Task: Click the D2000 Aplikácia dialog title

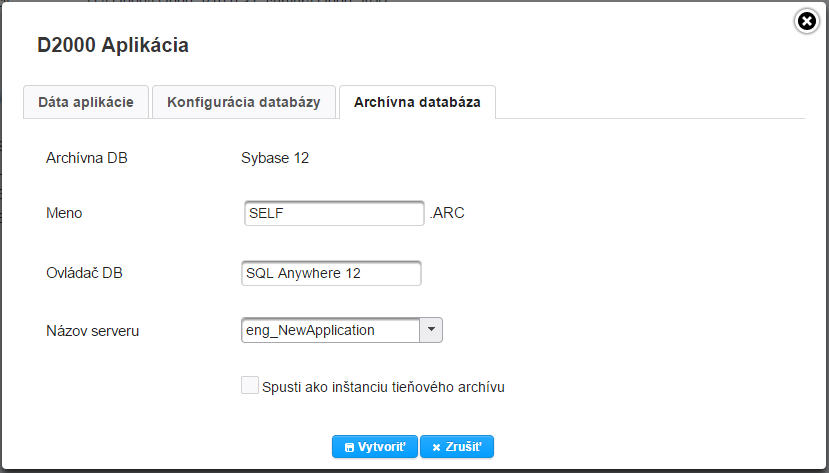Action: click(113, 45)
